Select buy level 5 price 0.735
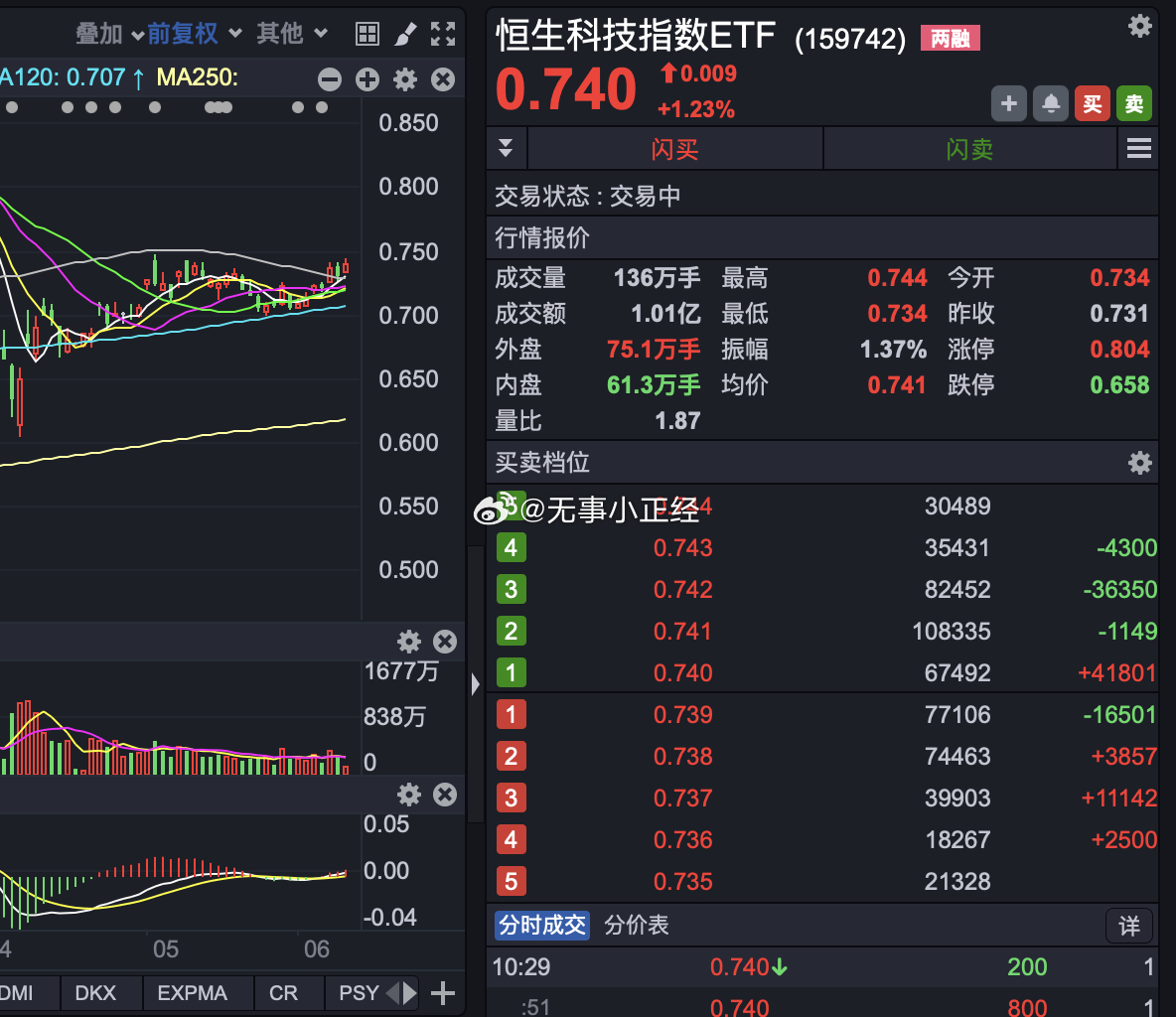Image resolution: width=1176 pixels, height=1017 pixels. pos(682,881)
